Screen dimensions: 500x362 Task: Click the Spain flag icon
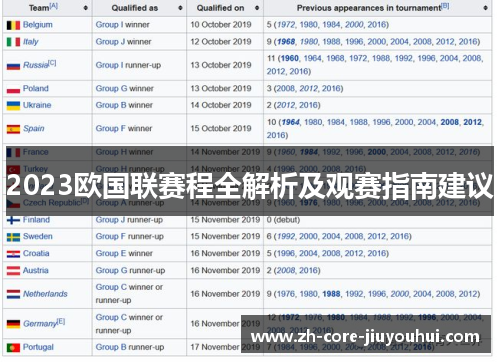click(x=13, y=129)
